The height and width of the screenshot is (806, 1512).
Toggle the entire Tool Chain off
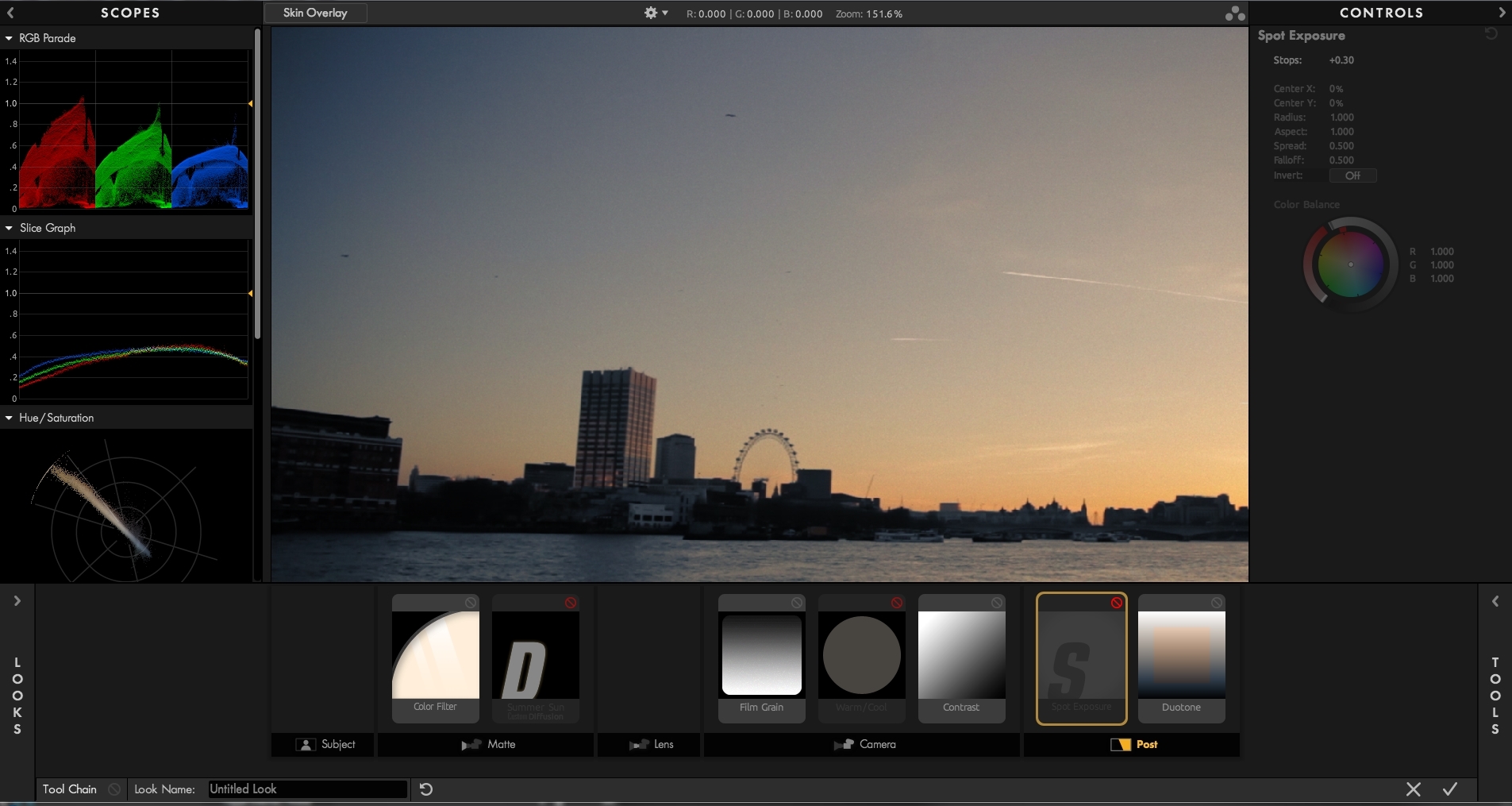click(x=114, y=789)
